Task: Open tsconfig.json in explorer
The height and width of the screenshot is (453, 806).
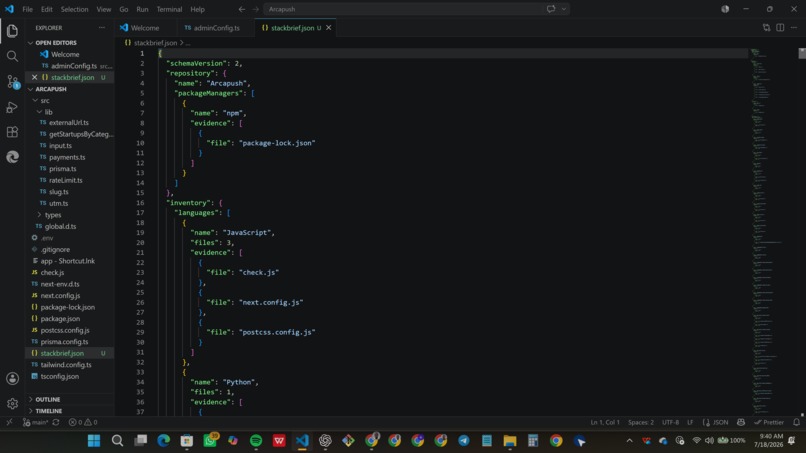Action: (x=60, y=376)
